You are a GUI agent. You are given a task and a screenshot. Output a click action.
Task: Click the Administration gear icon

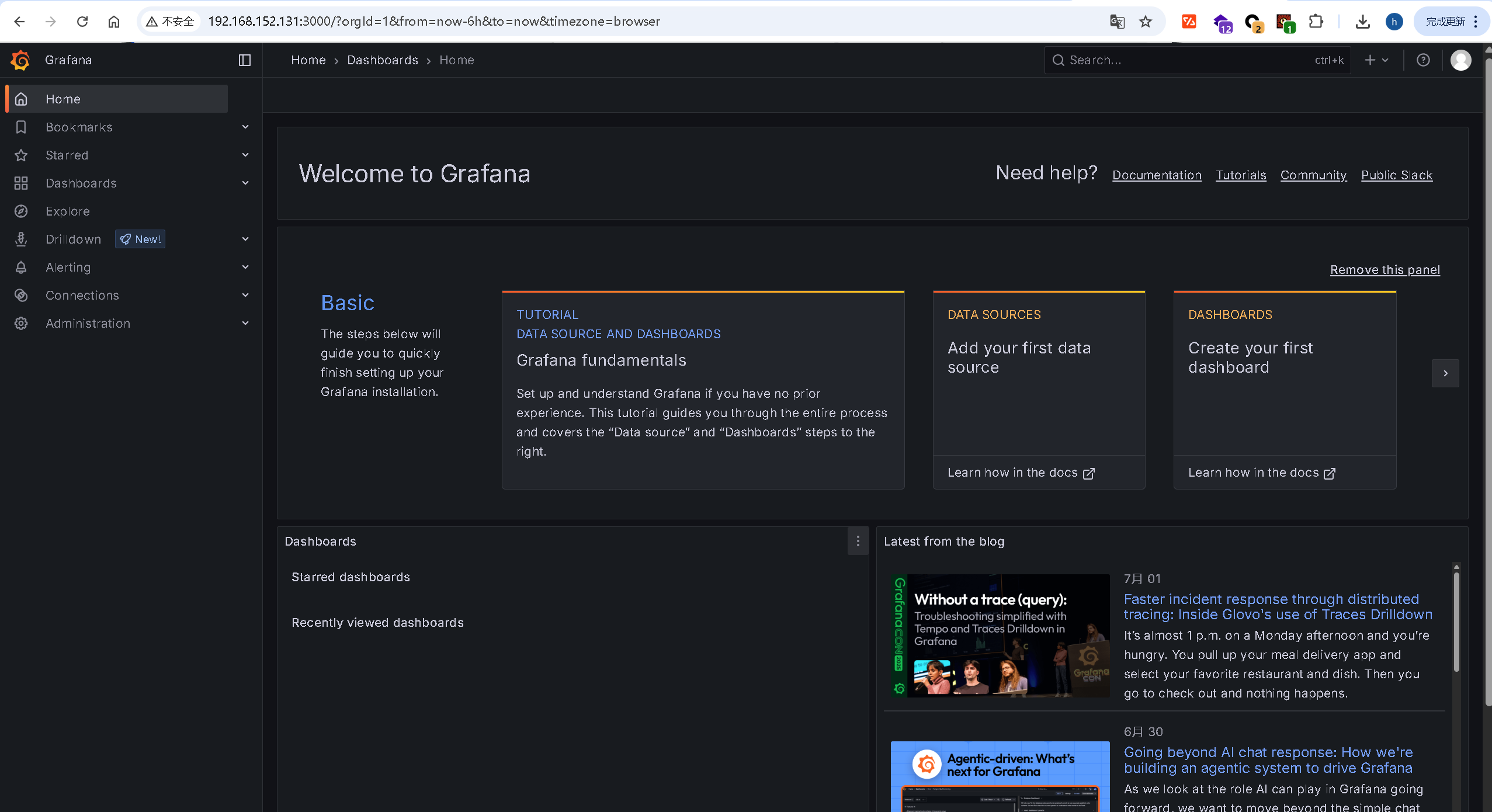click(x=21, y=323)
